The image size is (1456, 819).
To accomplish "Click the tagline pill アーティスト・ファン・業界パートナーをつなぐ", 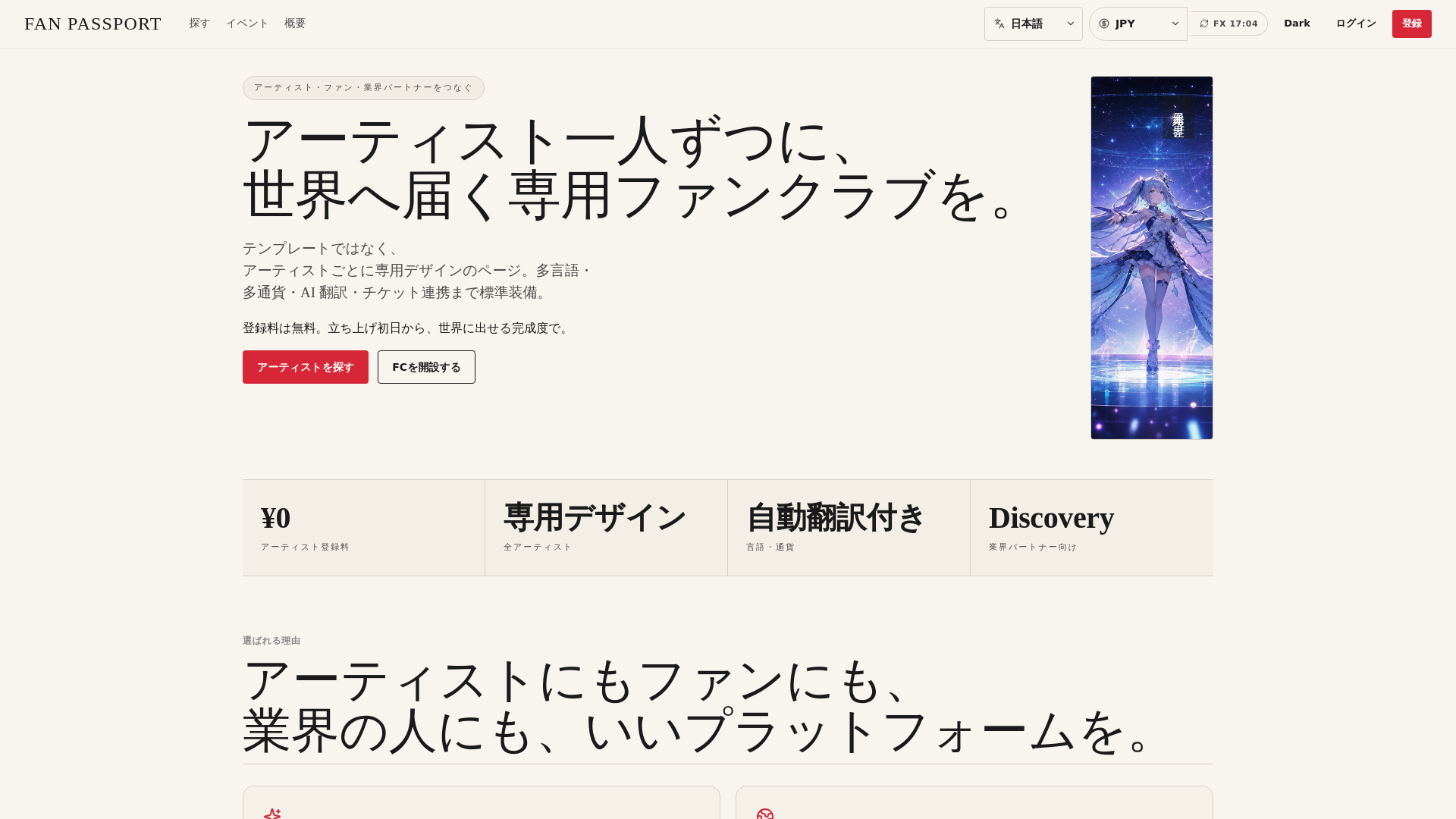I will click(363, 88).
